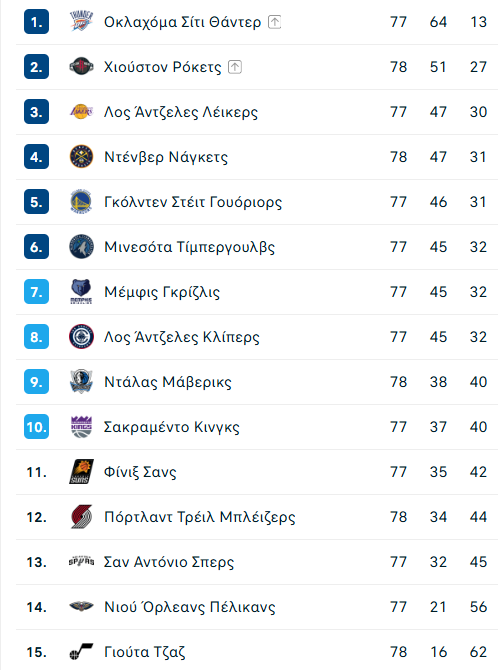
Task: Click the promotion arrow icon beside Χιούστον Ρόκετς
Action: point(235,67)
